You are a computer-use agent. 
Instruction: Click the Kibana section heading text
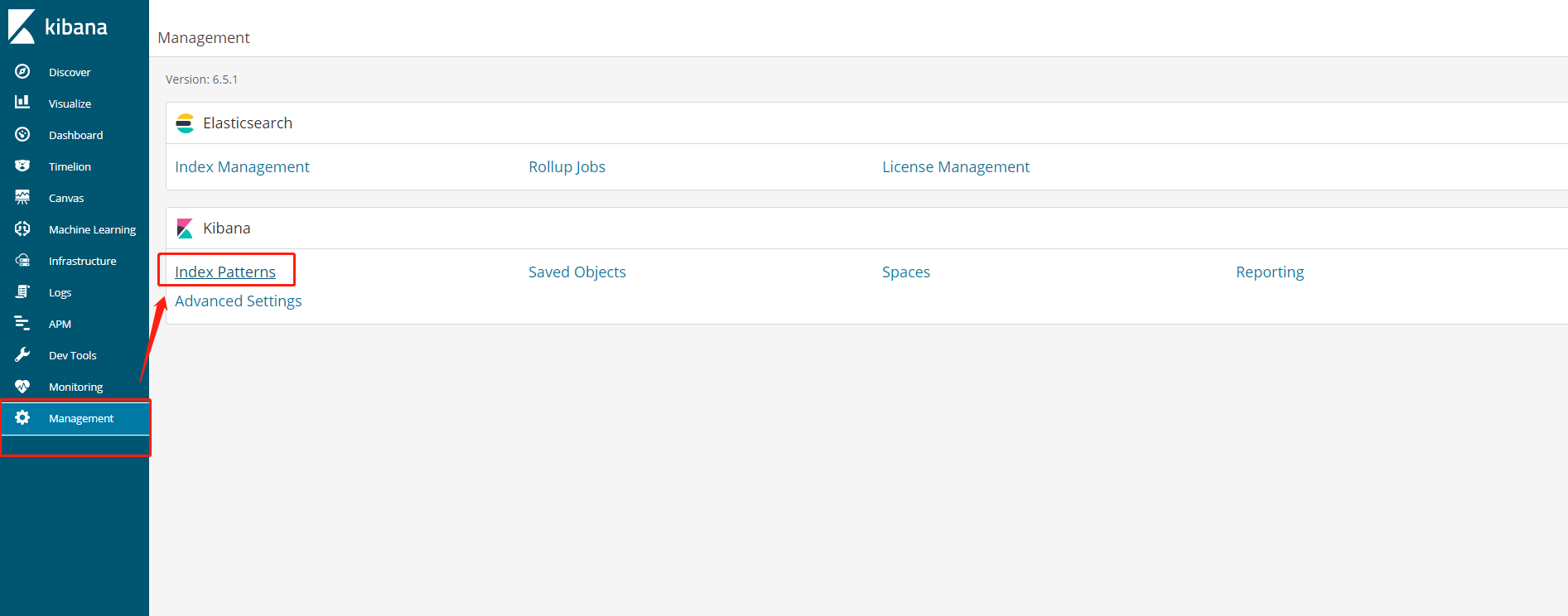227,228
